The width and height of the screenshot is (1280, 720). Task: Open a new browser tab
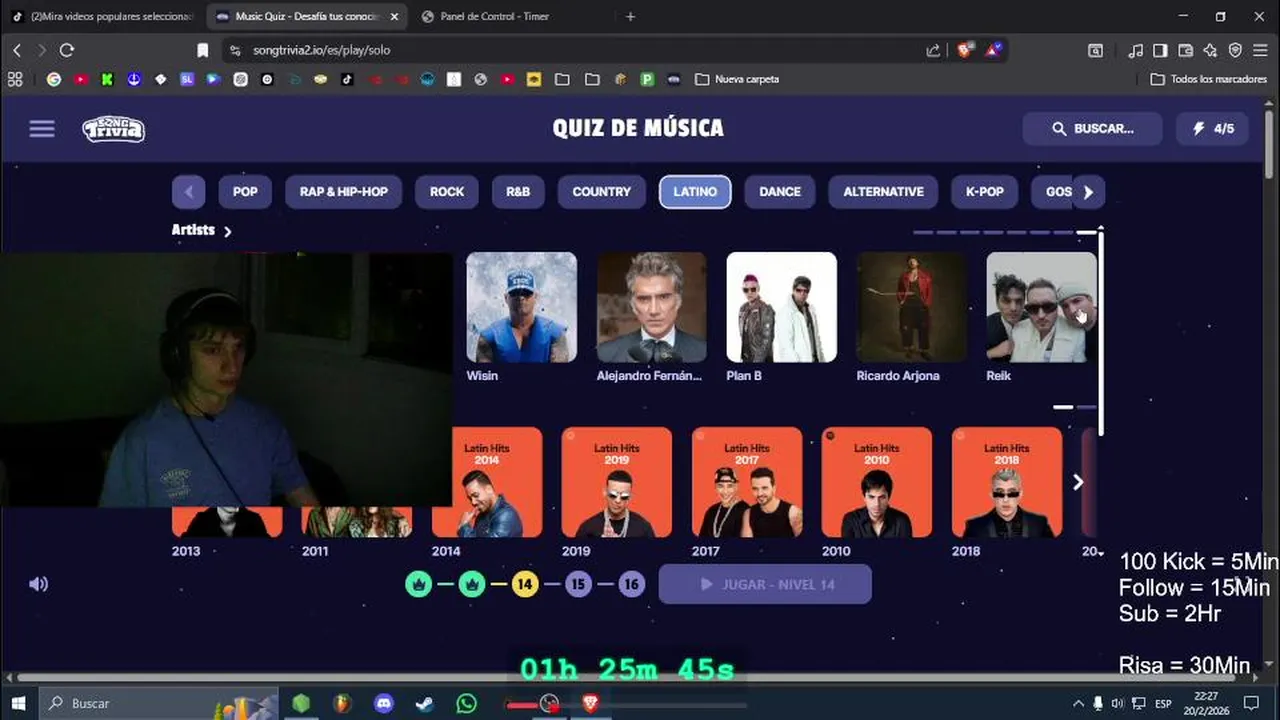coord(630,17)
